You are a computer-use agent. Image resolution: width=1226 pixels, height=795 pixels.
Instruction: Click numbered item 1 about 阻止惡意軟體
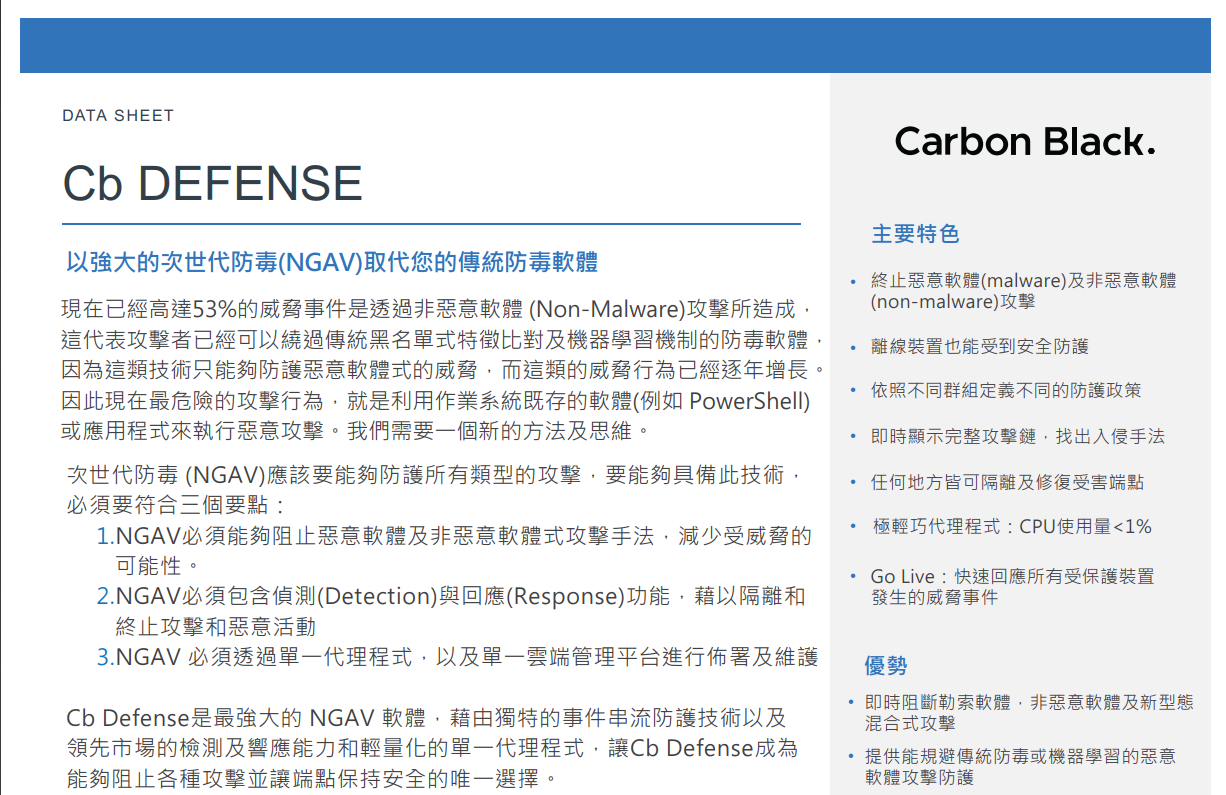coord(454,550)
